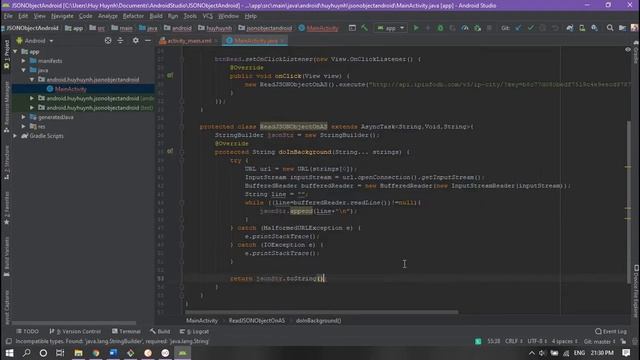640x360 pixels.
Task: Collapse the java folder node
Action: [x=24, y=70]
